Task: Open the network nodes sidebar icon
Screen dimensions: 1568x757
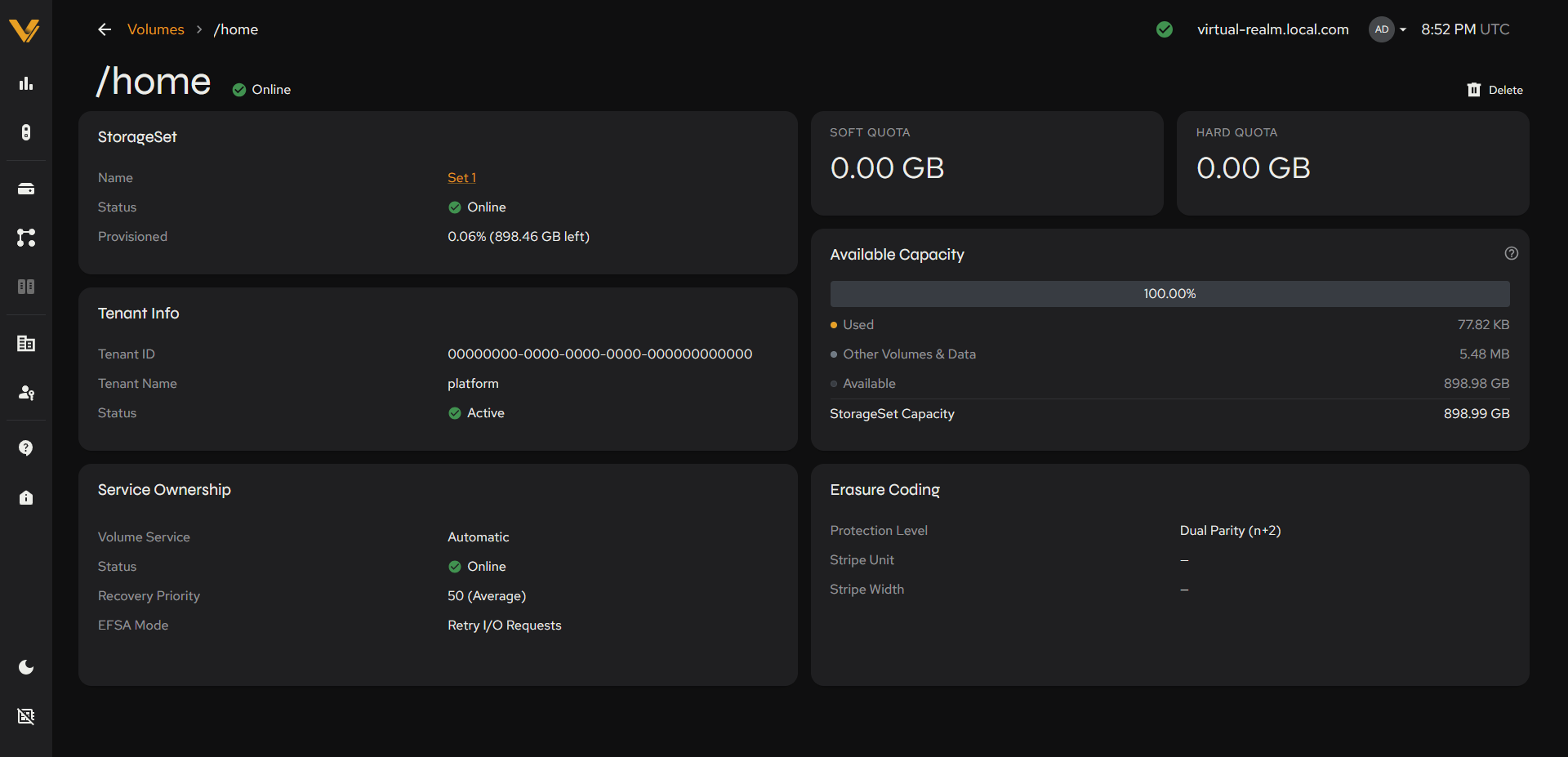Action: pyautogui.click(x=26, y=238)
